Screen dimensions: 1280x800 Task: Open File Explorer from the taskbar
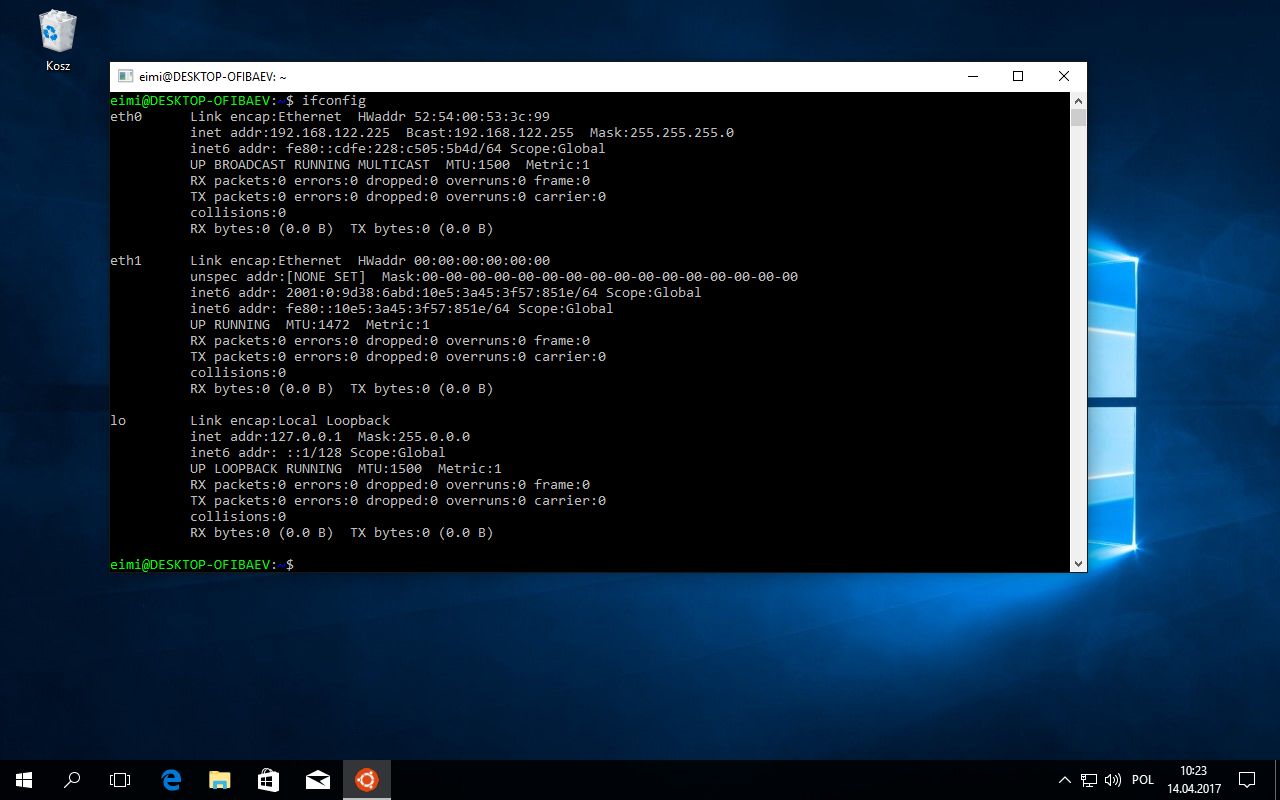pyautogui.click(x=220, y=780)
